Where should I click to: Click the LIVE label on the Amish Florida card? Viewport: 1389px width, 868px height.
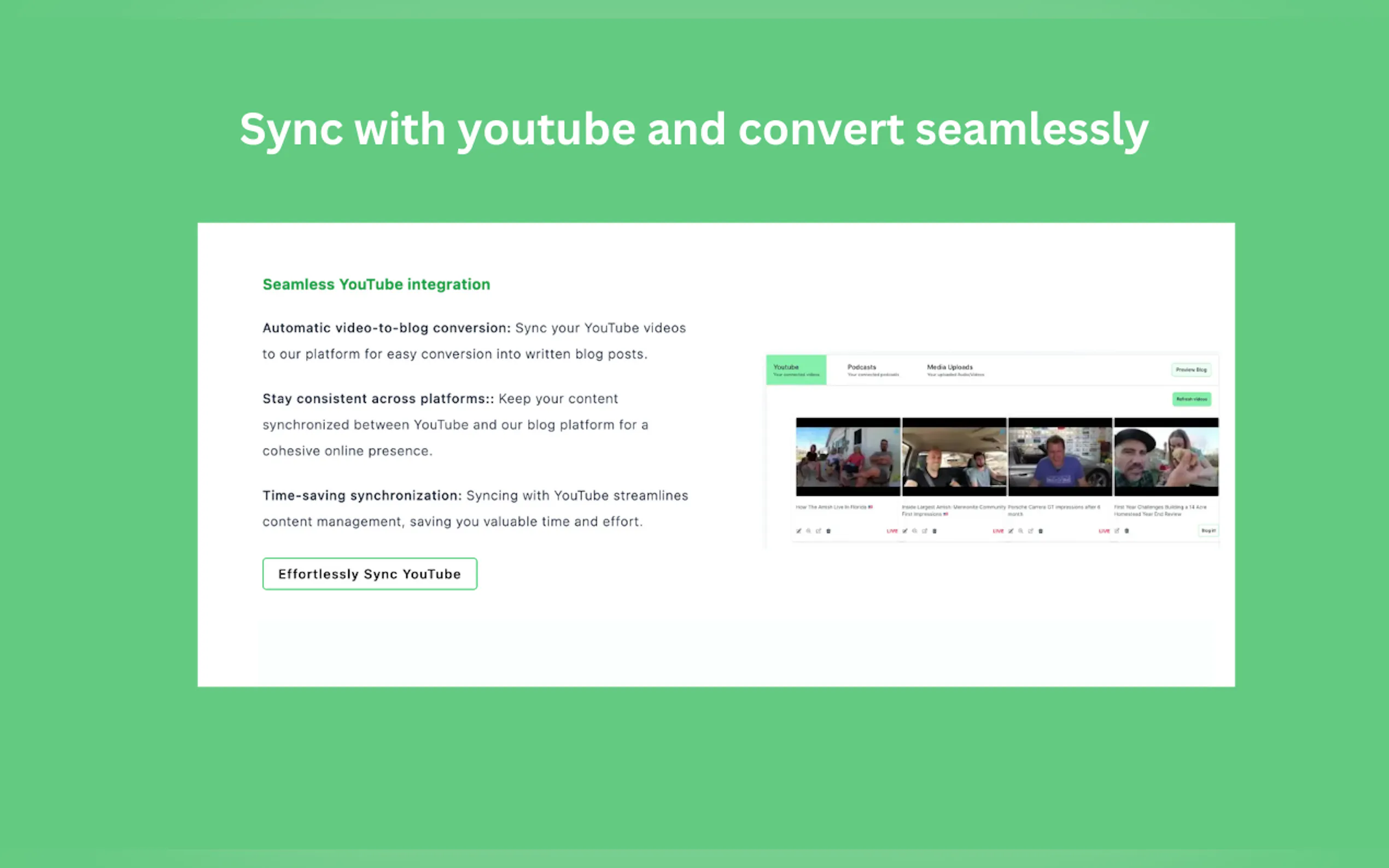[x=892, y=531]
